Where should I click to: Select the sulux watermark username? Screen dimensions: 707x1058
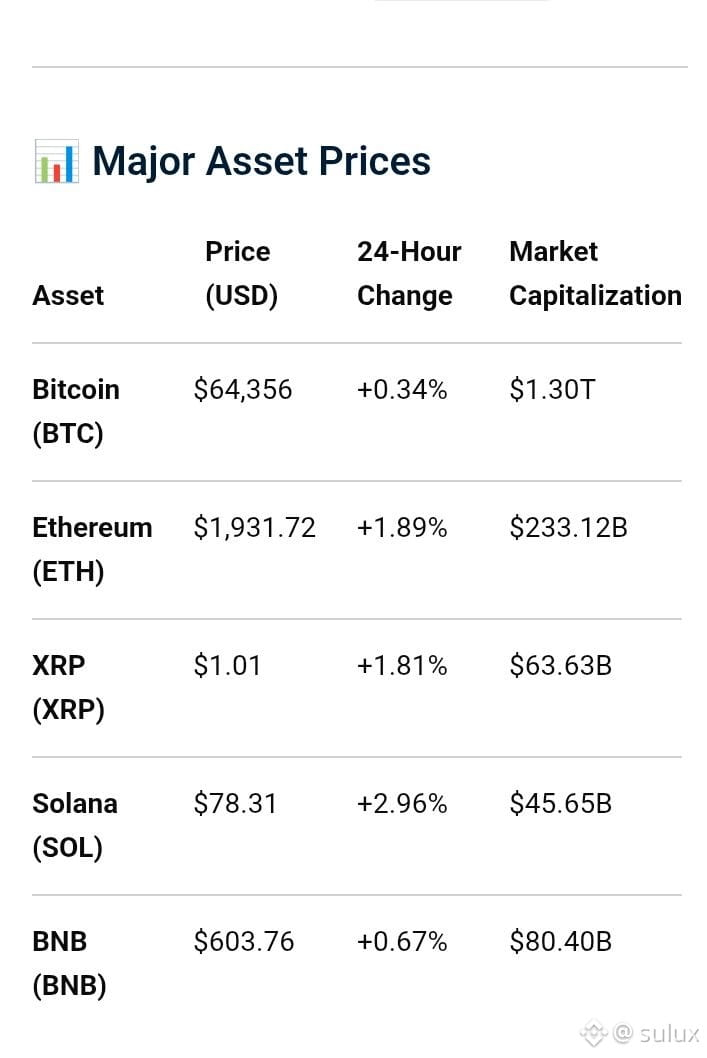(x=669, y=1033)
